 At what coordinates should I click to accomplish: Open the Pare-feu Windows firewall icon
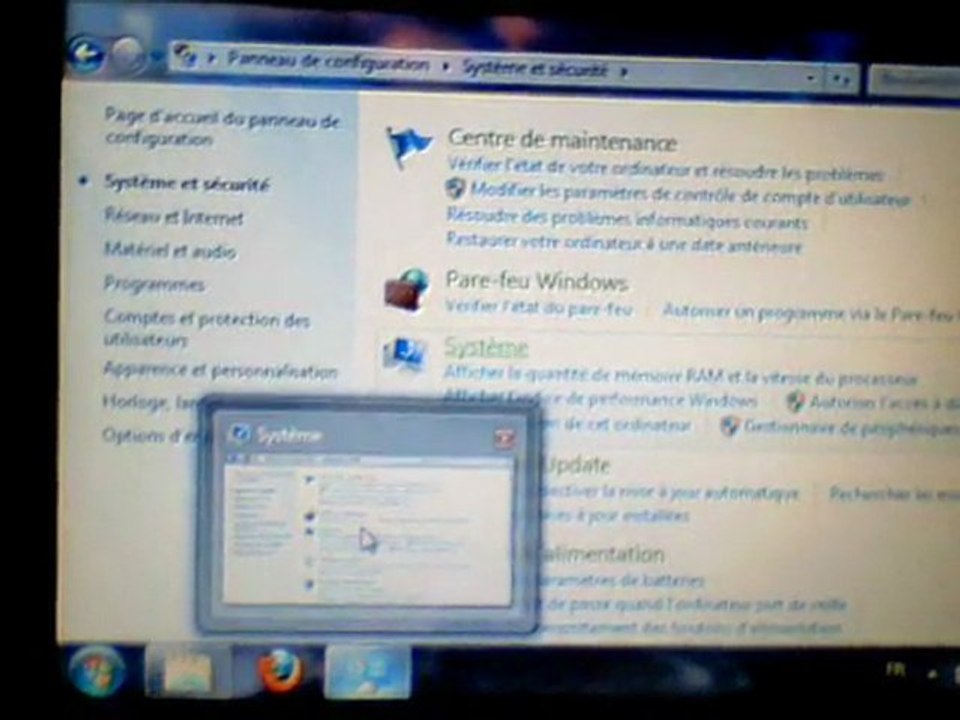click(405, 290)
